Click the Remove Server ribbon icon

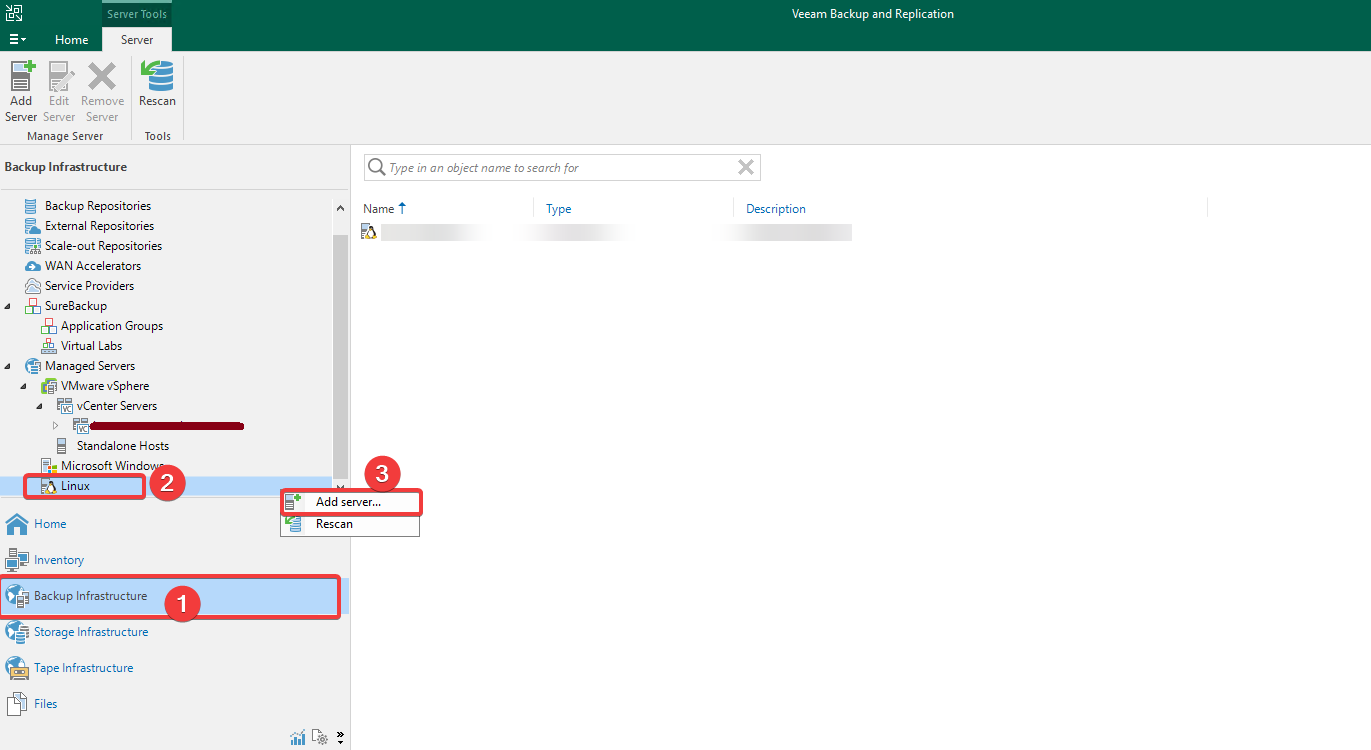pos(102,77)
